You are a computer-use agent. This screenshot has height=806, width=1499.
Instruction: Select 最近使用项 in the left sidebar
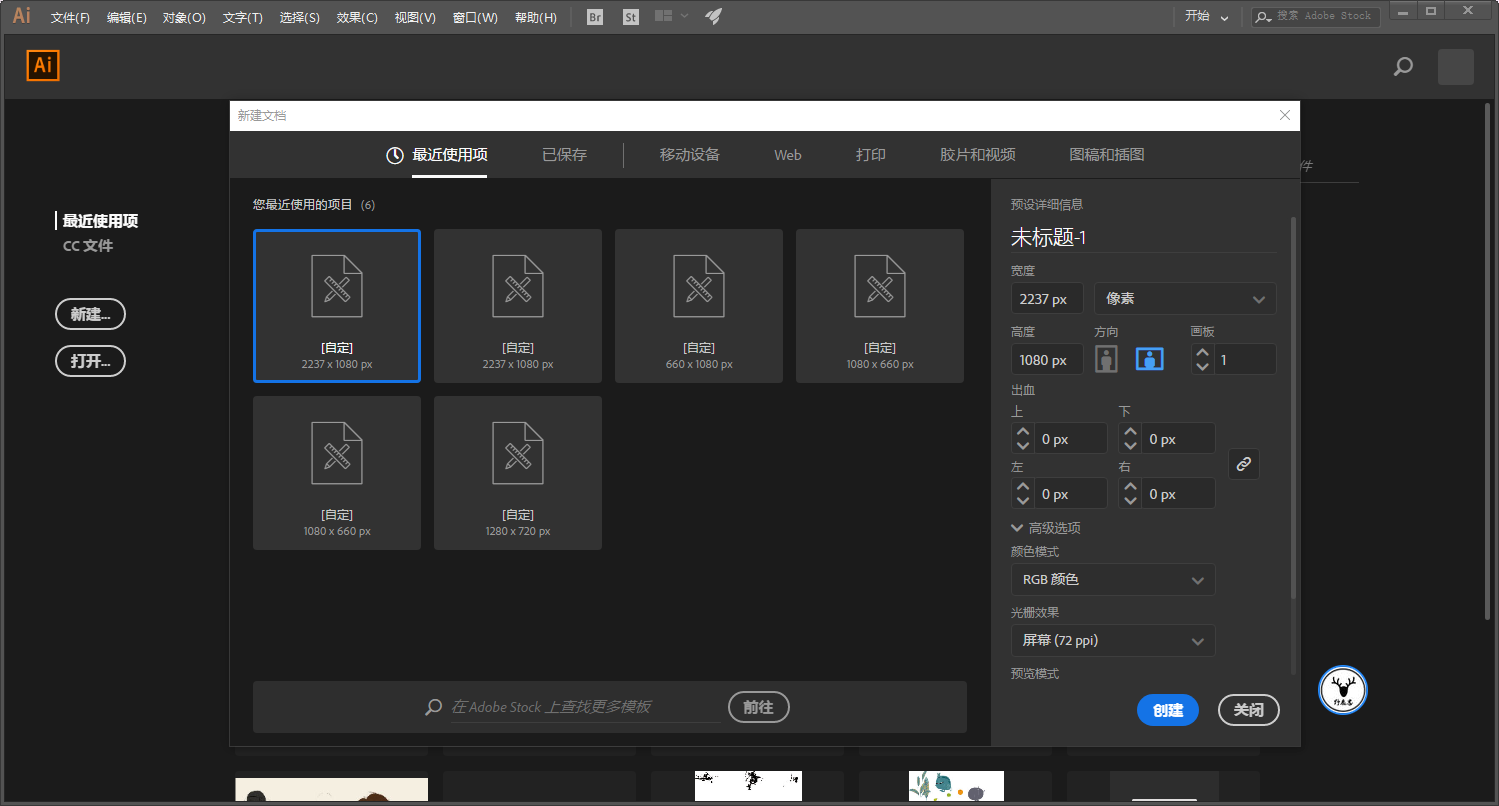[100, 221]
